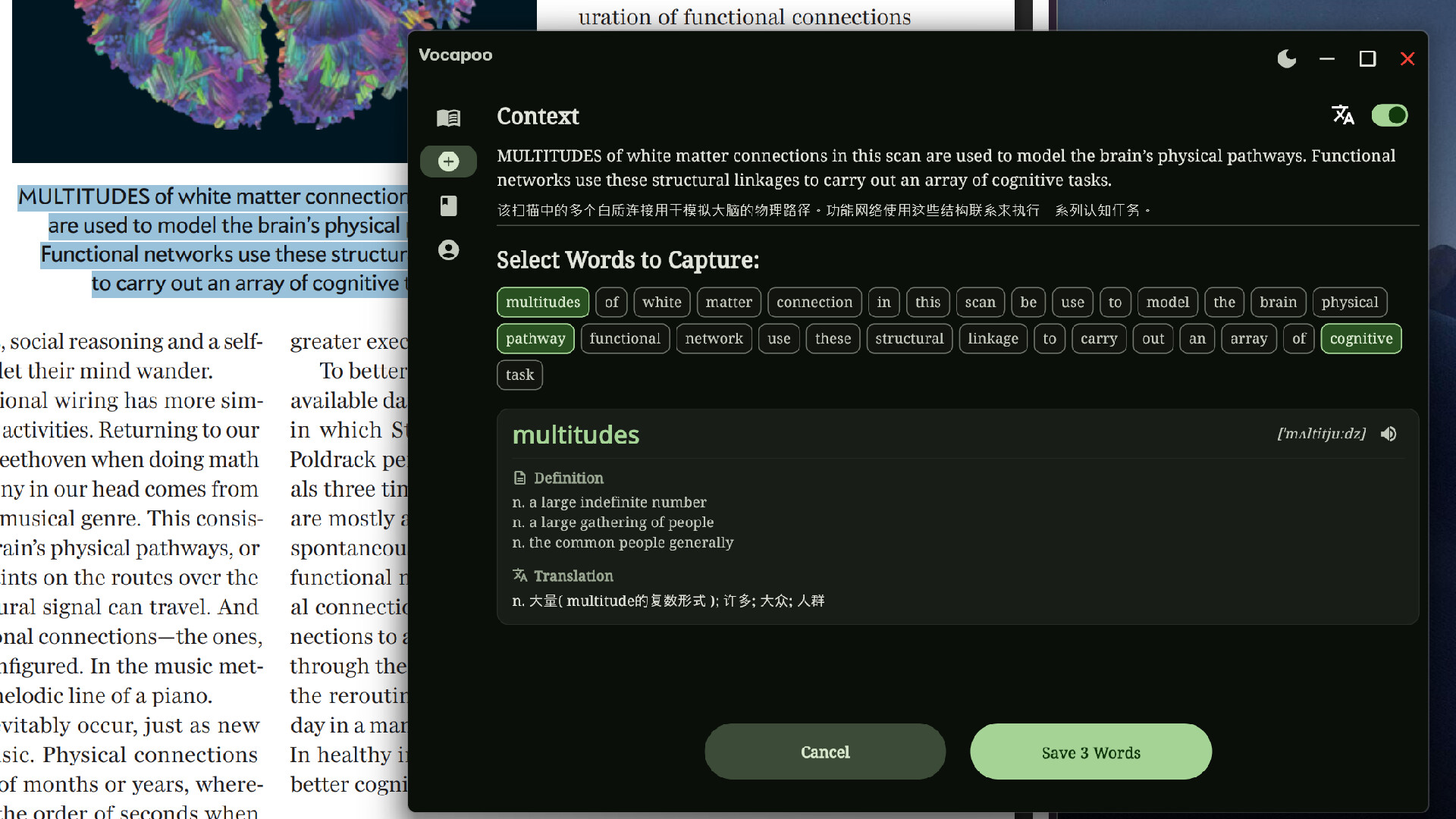This screenshot has width=1456, height=819.
Task: Click the phonetic transcription of multitudes
Action: 1321,434
